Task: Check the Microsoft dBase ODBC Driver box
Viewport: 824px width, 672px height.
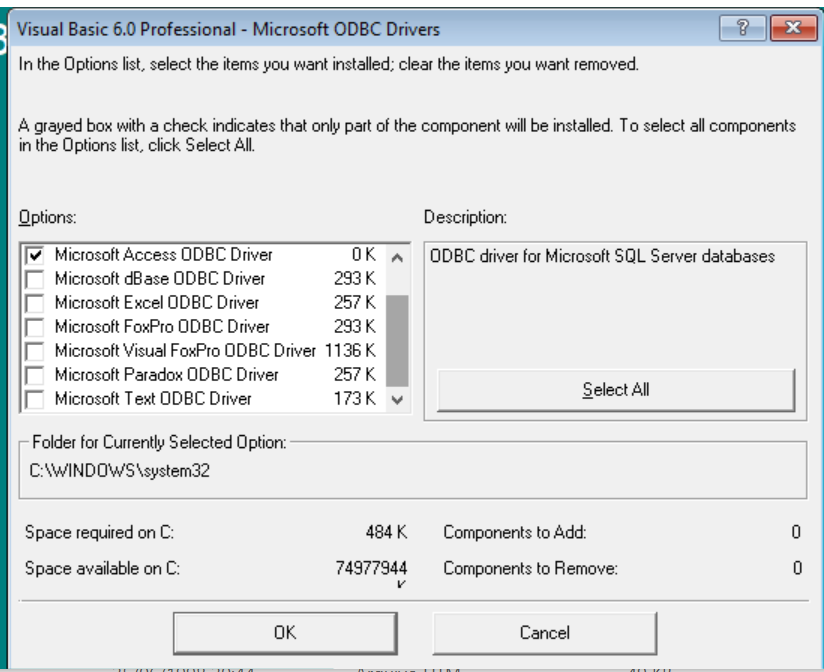Action: (35, 279)
